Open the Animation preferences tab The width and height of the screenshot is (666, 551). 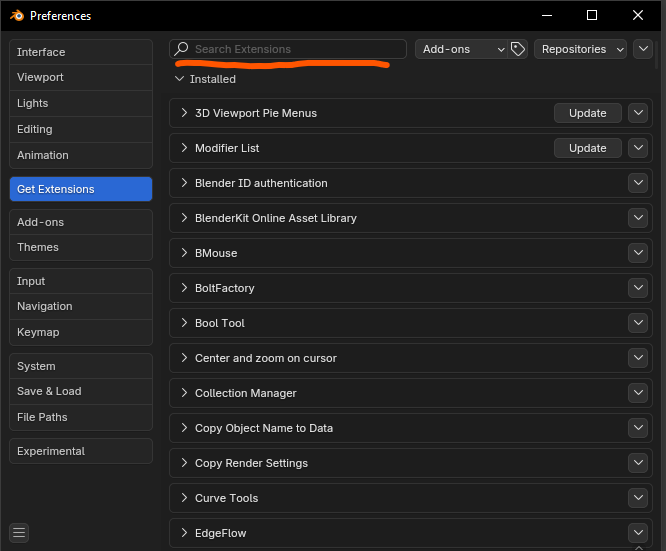click(81, 155)
